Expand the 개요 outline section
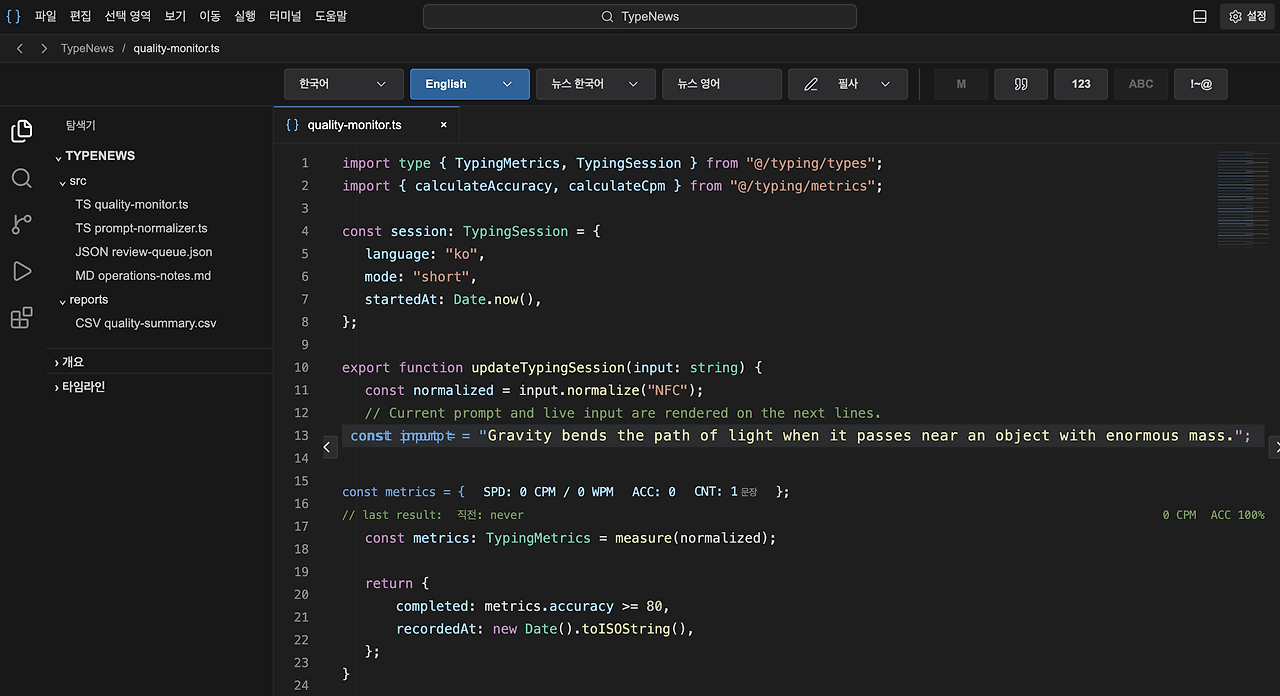The height and width of the screenshot is (696, 1280). (x=70, y=362)
